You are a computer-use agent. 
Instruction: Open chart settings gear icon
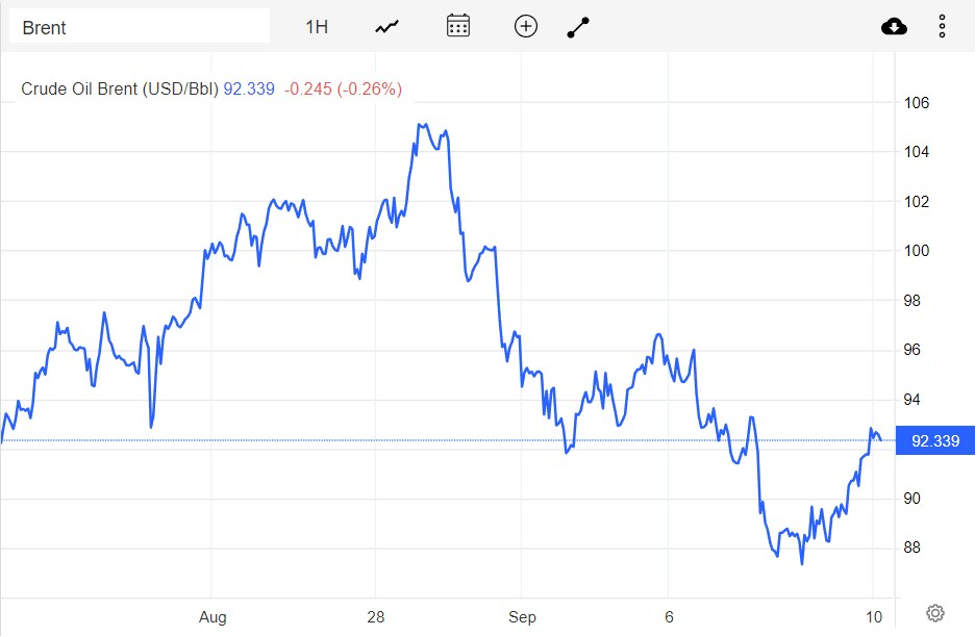coord(935,613)
